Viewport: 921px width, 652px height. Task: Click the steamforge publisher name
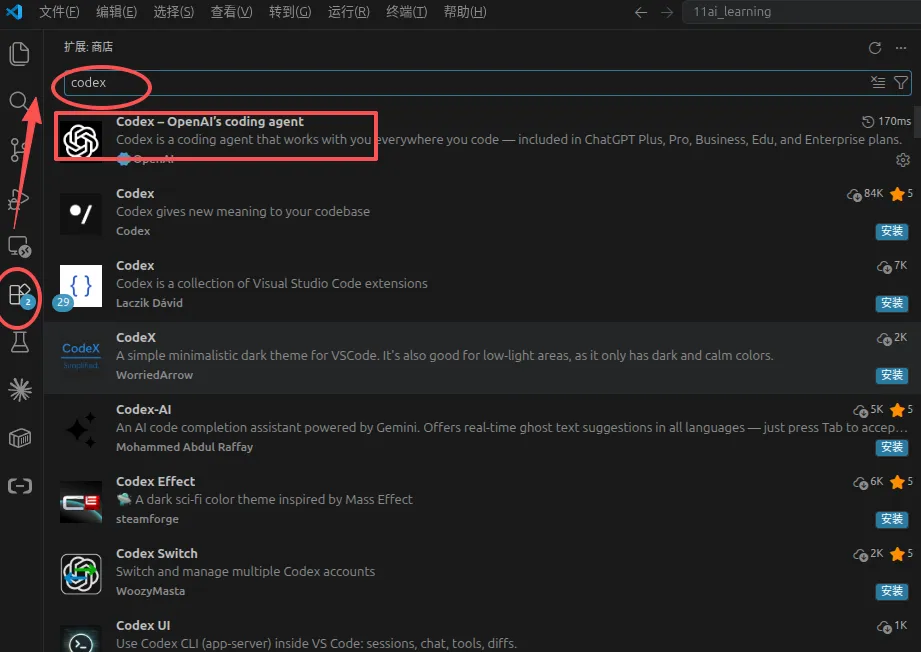(x=147, y=519)
